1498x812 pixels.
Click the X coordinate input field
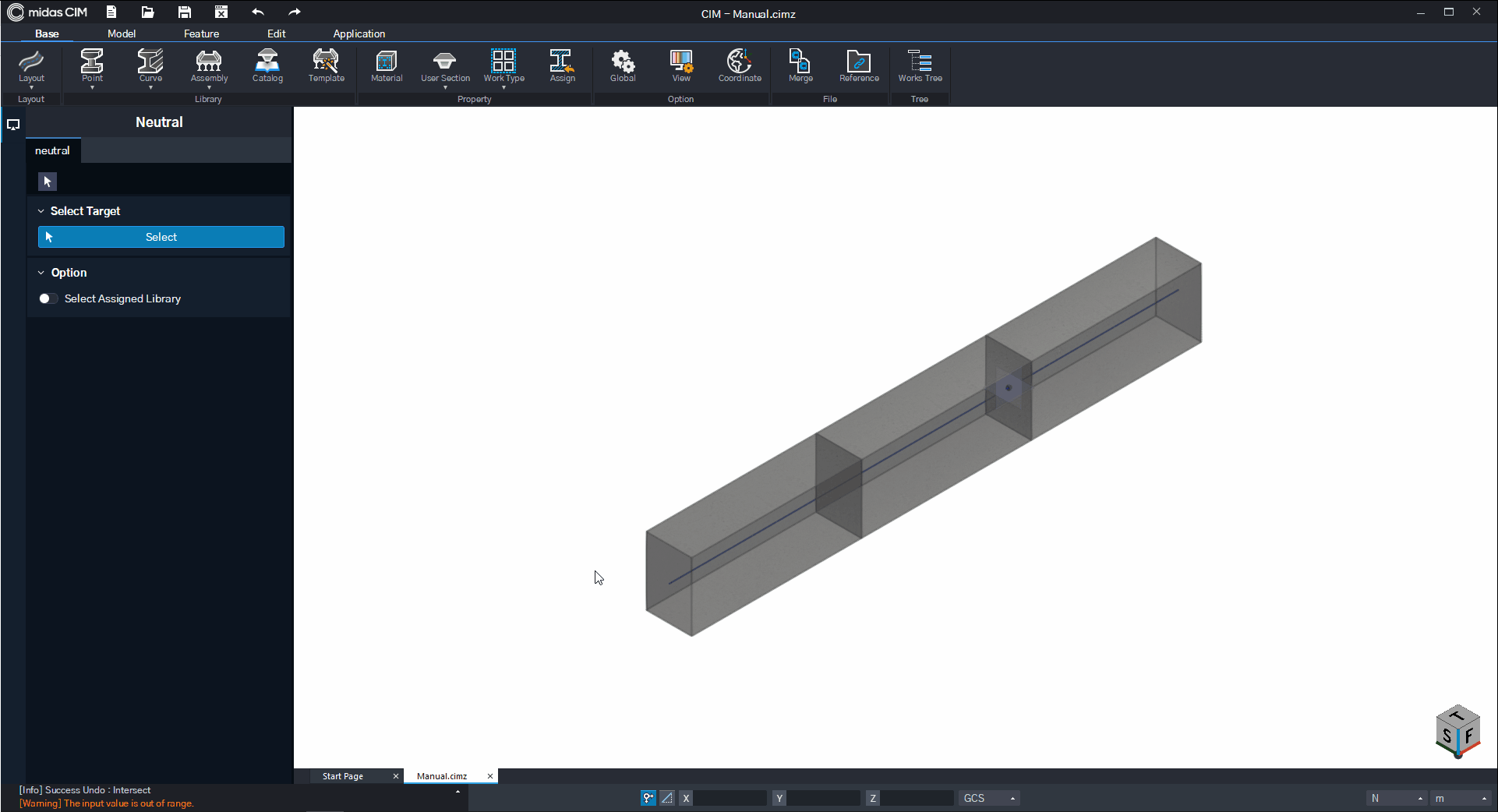coord(730,798)
